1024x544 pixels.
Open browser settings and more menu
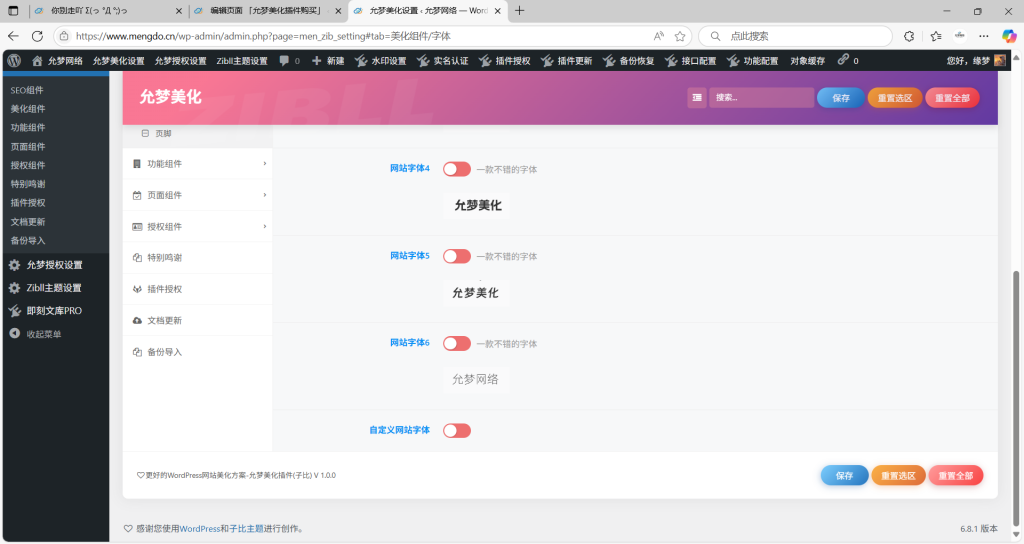coord(984,36)
